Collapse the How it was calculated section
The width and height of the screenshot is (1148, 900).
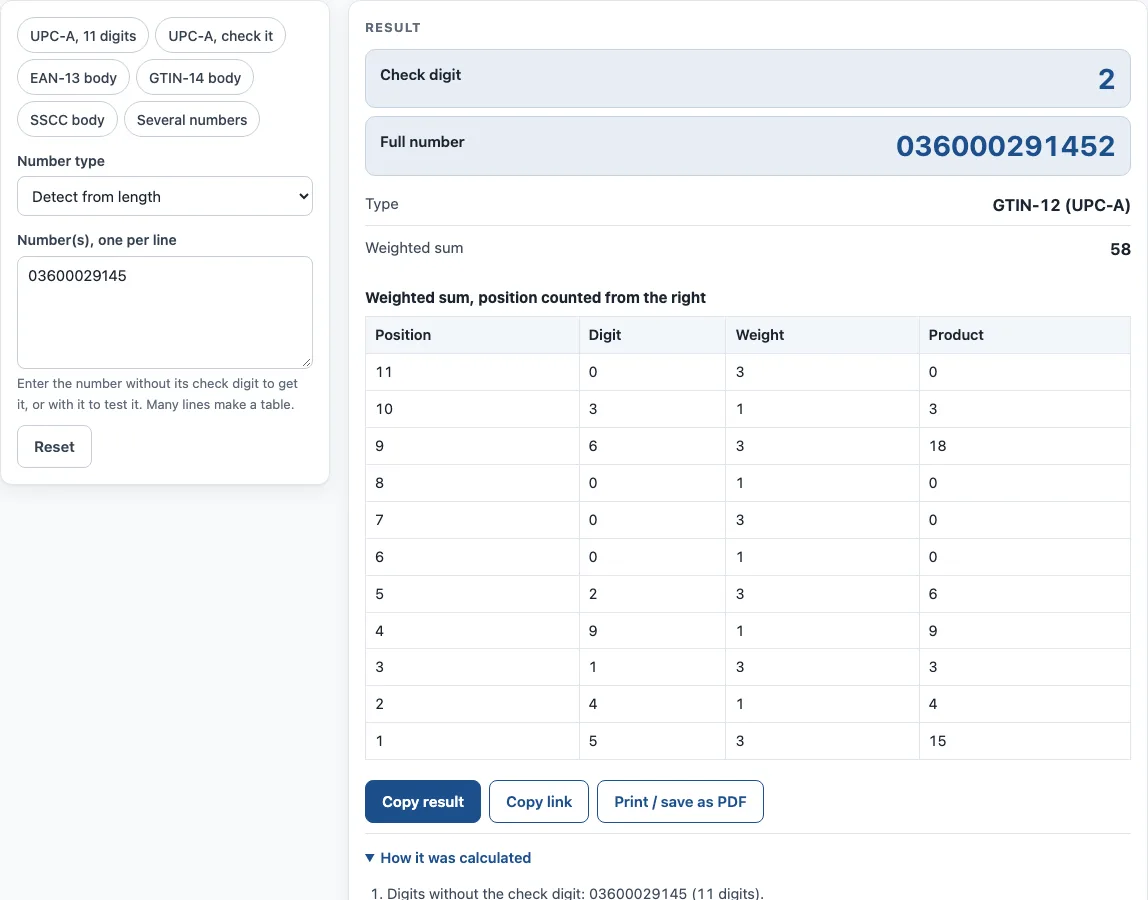pos(448,858)
